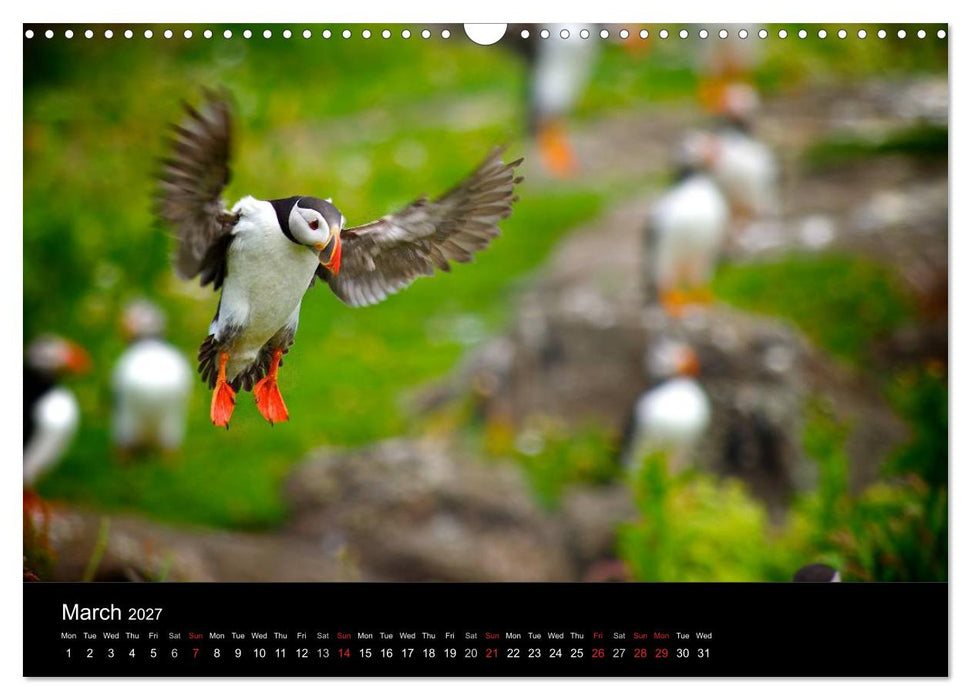971x700 pixels.
Task: Click the "March" month title
Action: (92, 612)
